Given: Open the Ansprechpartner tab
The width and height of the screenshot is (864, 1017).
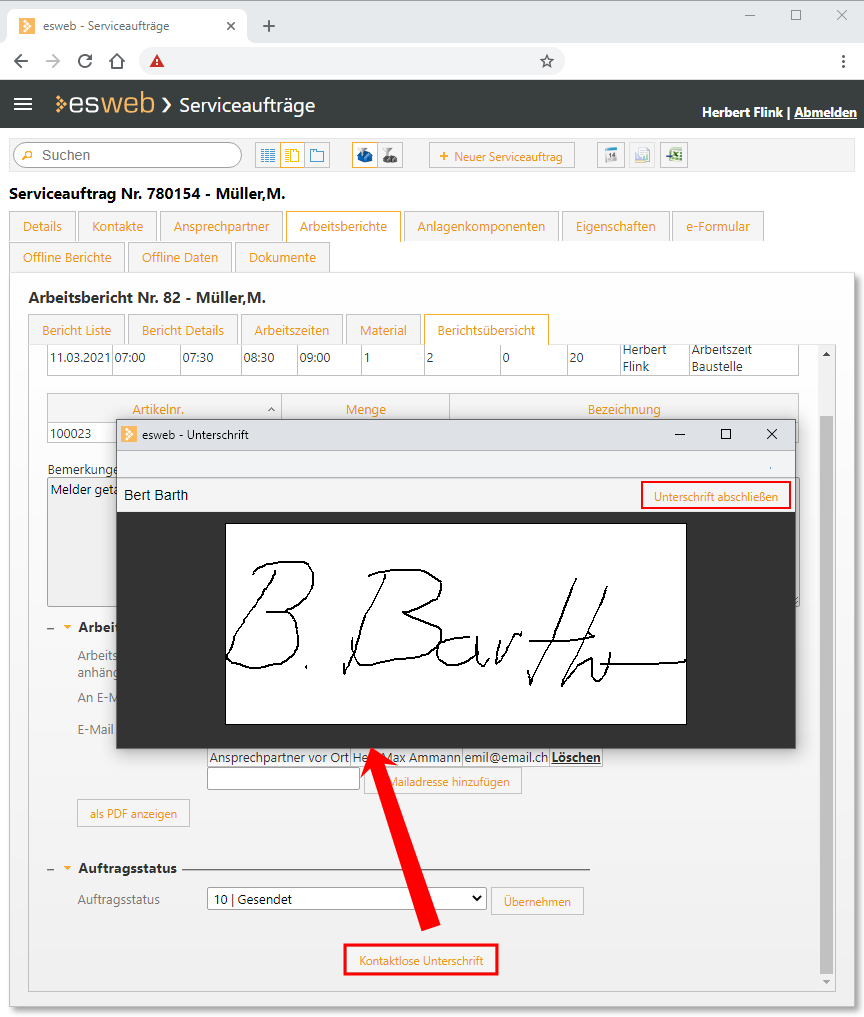Looking at the screenshot, I should [x=221, y=226].
